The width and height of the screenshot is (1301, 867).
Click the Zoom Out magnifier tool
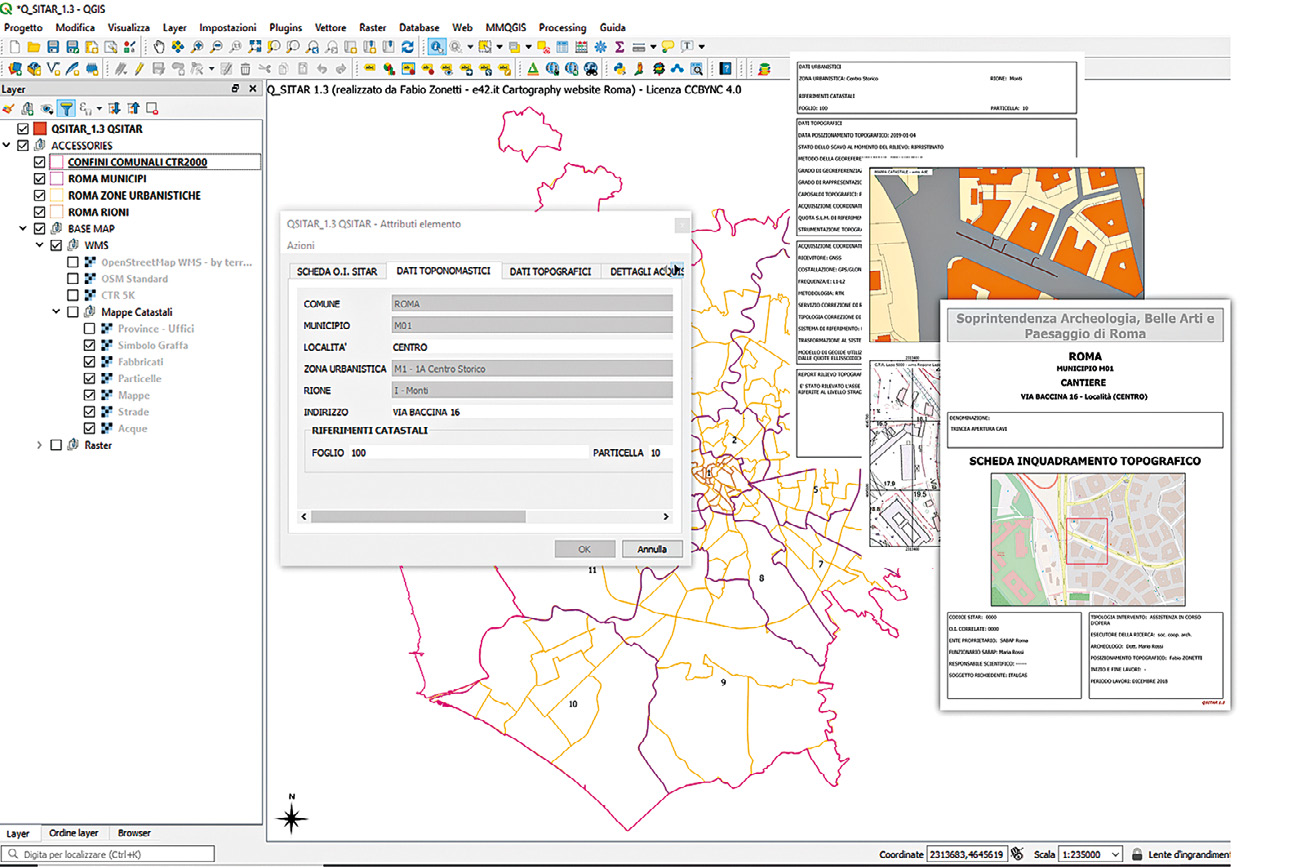tap(216, 47)
